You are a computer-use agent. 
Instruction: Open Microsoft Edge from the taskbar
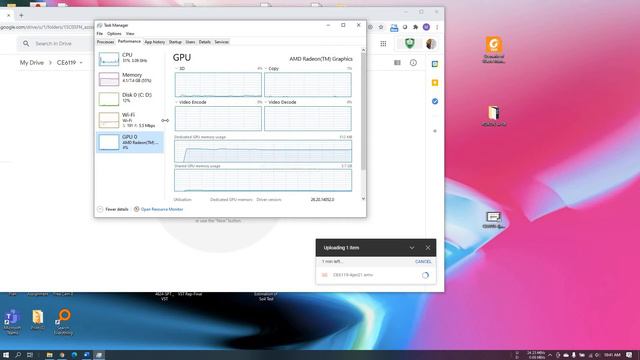(74, 355)
